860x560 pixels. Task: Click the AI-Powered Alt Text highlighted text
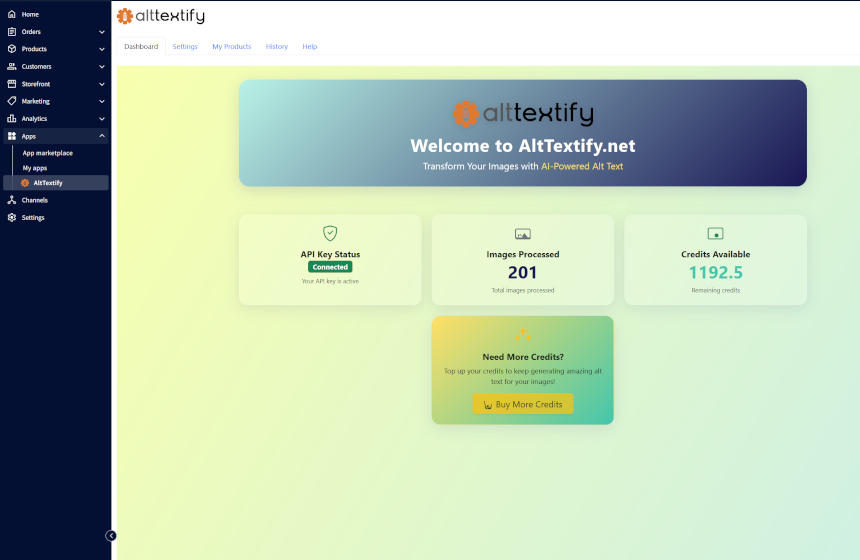coord(582,166)
